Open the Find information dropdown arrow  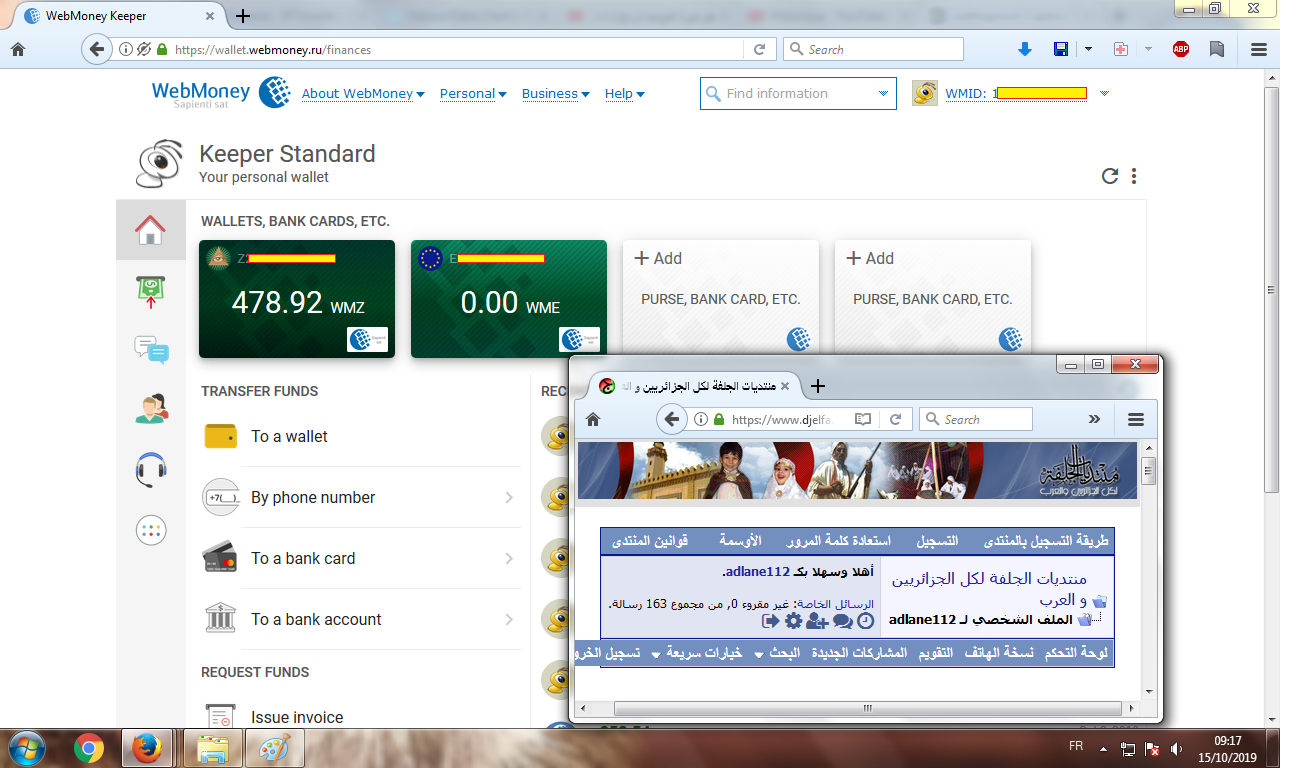[883, 93]
